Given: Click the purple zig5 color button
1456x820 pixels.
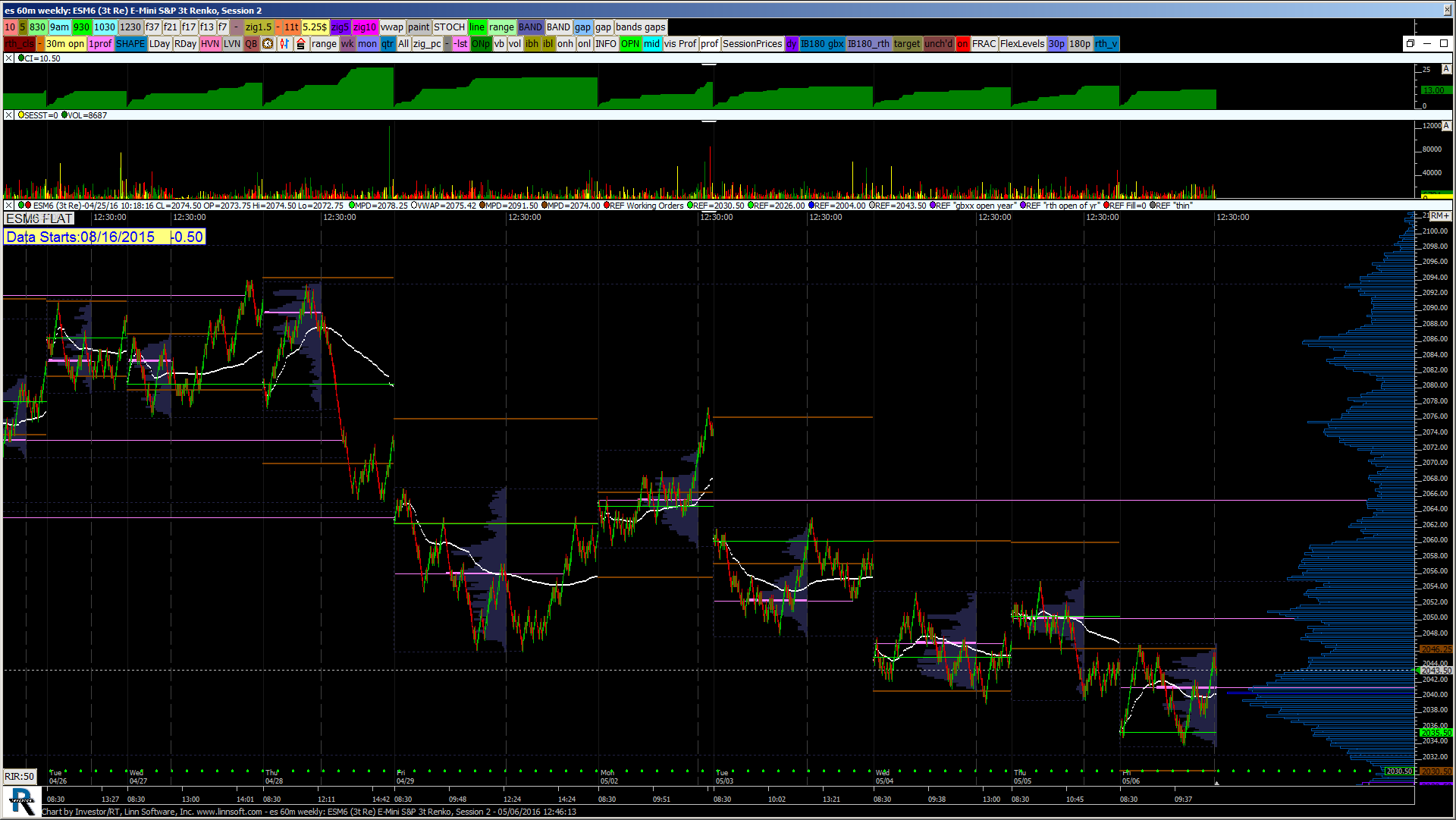Looking at the screenshot, I should 340,27.
